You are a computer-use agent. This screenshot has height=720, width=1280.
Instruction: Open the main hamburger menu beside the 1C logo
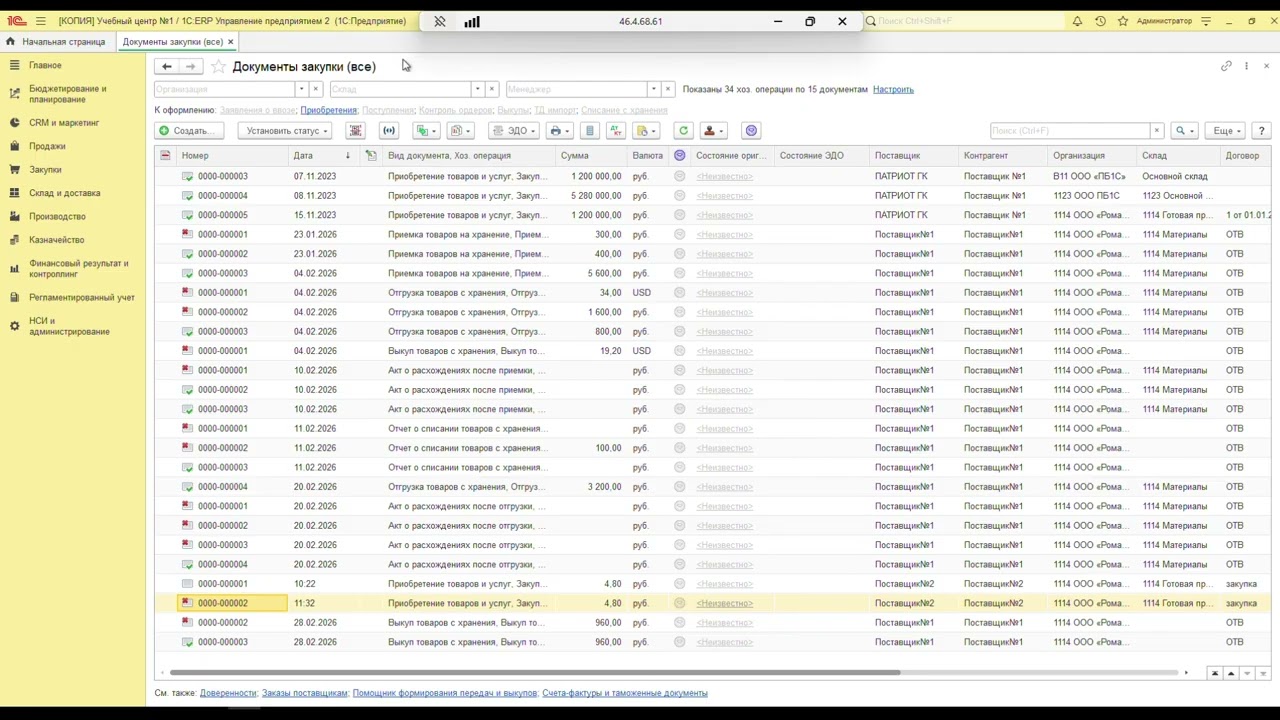(41, 21)
